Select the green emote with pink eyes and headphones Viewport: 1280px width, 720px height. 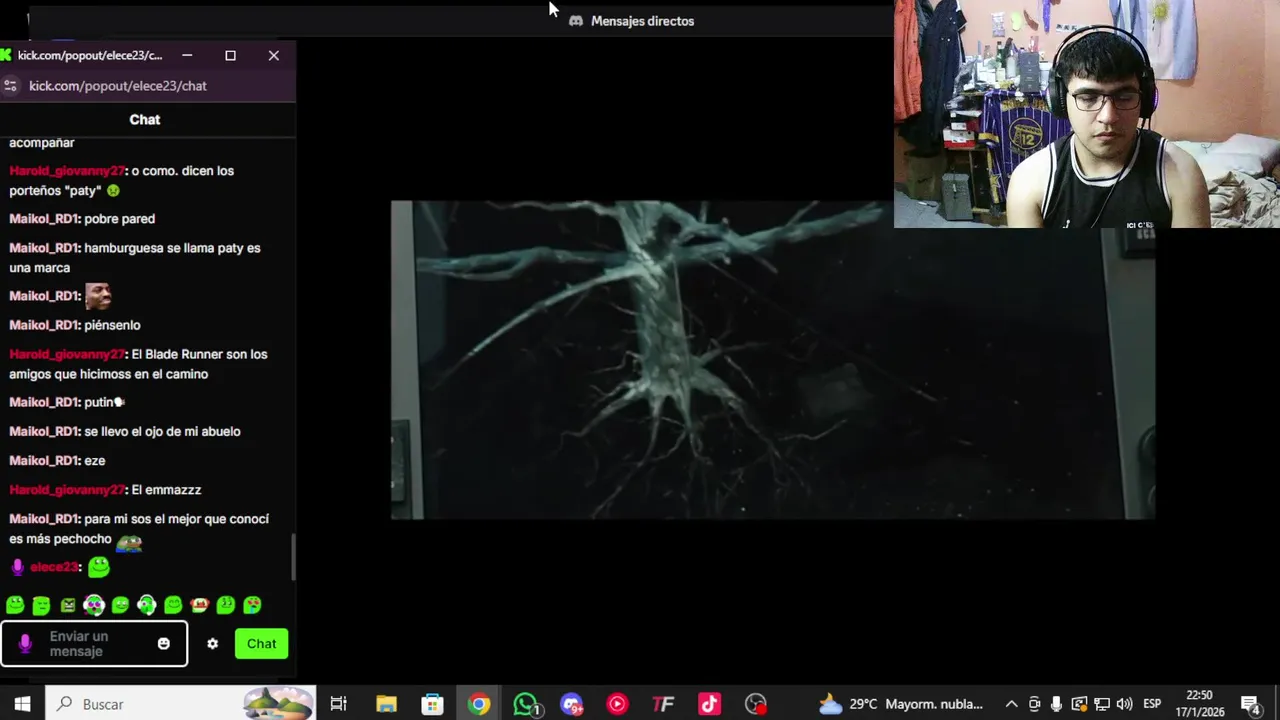pyautogui.click(x=94, y=605)
